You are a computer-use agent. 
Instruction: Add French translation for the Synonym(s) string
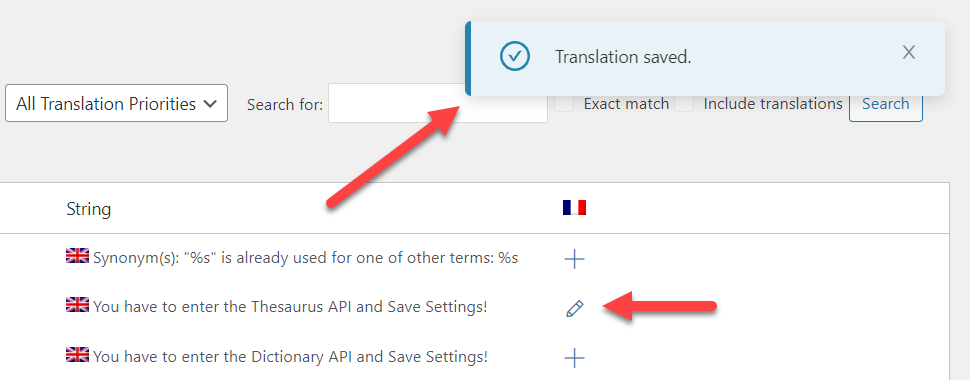574,259
